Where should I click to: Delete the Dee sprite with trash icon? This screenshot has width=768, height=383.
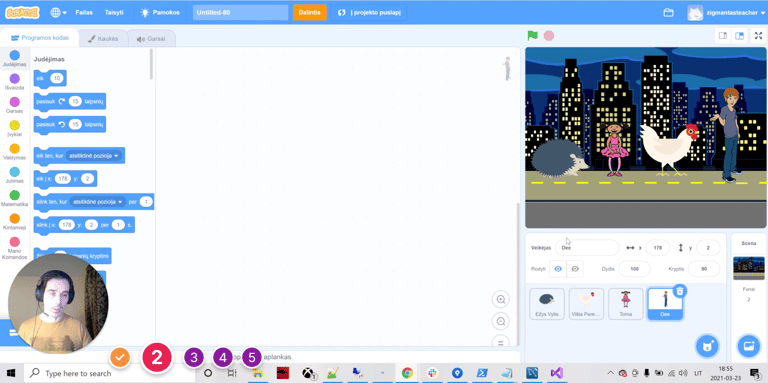click(x=680, y=291)
